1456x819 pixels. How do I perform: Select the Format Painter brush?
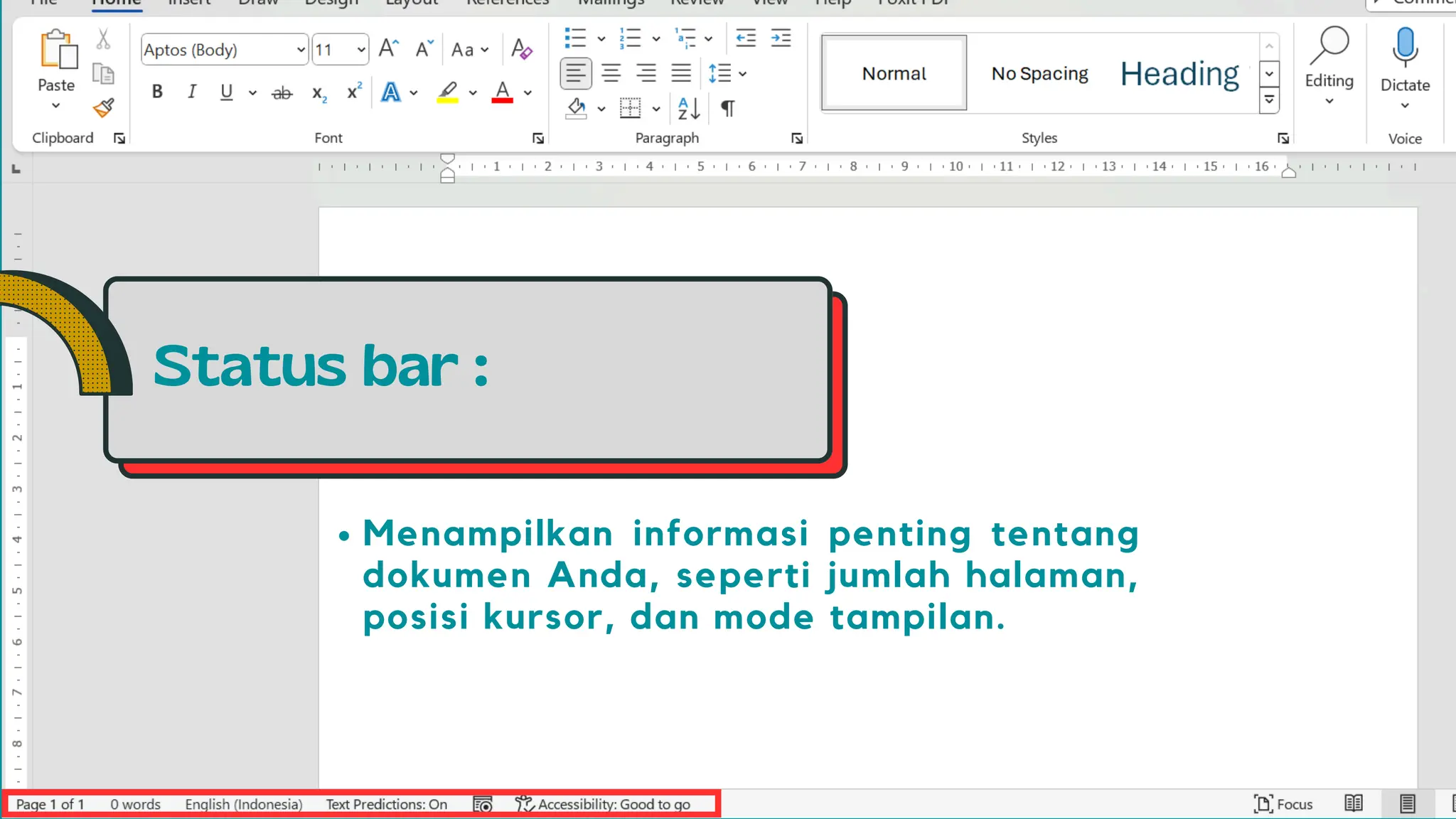[x=104, y=108]
